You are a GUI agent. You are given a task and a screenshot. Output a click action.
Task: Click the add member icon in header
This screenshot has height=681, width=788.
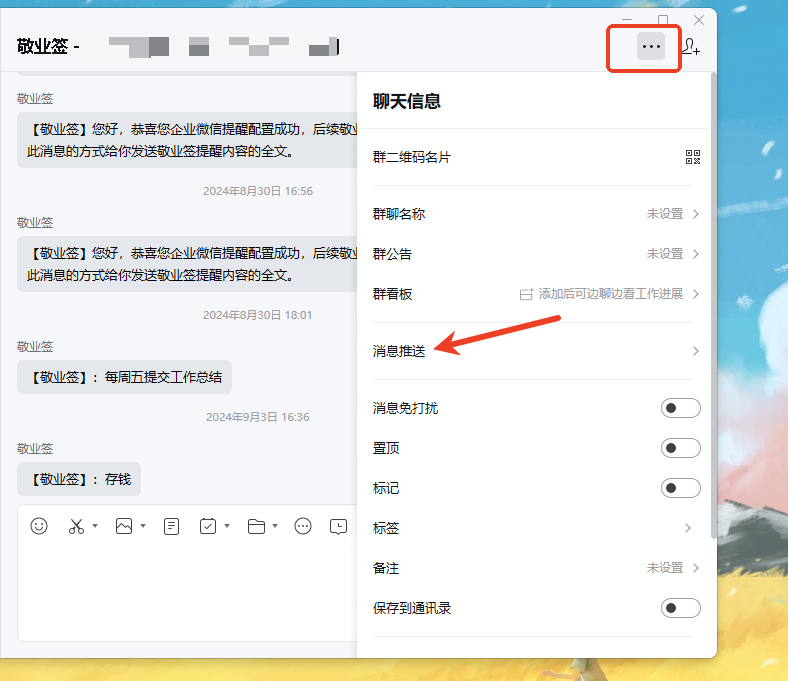coord(690,46)
